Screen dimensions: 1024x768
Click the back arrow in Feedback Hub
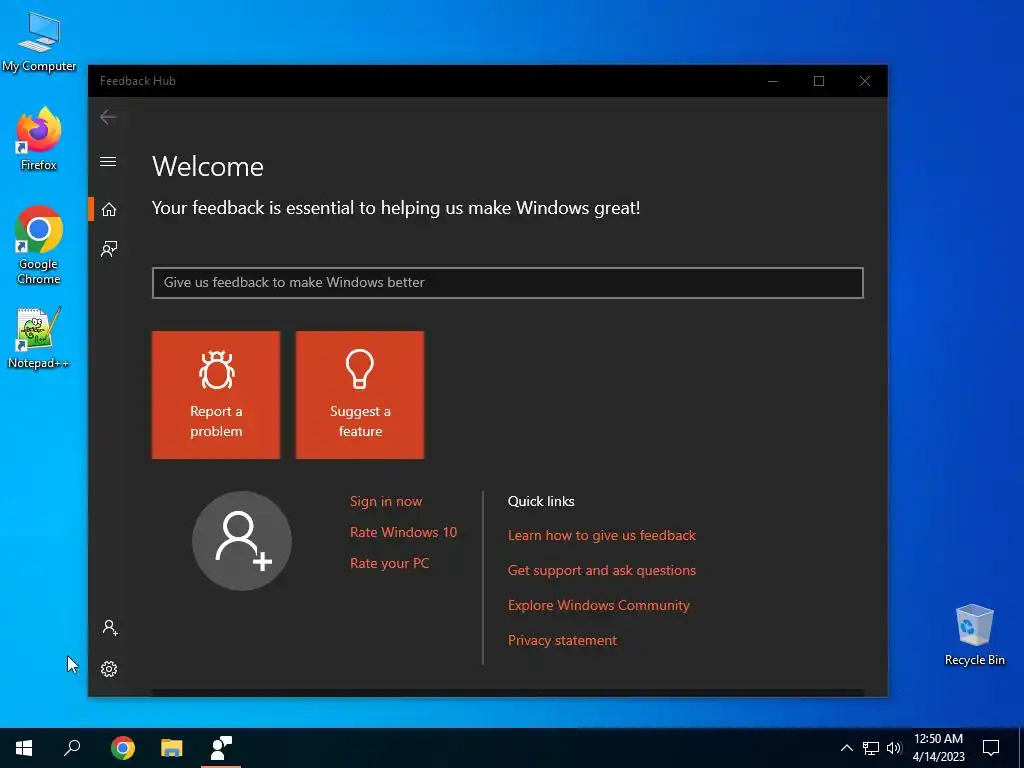[108, 117]
